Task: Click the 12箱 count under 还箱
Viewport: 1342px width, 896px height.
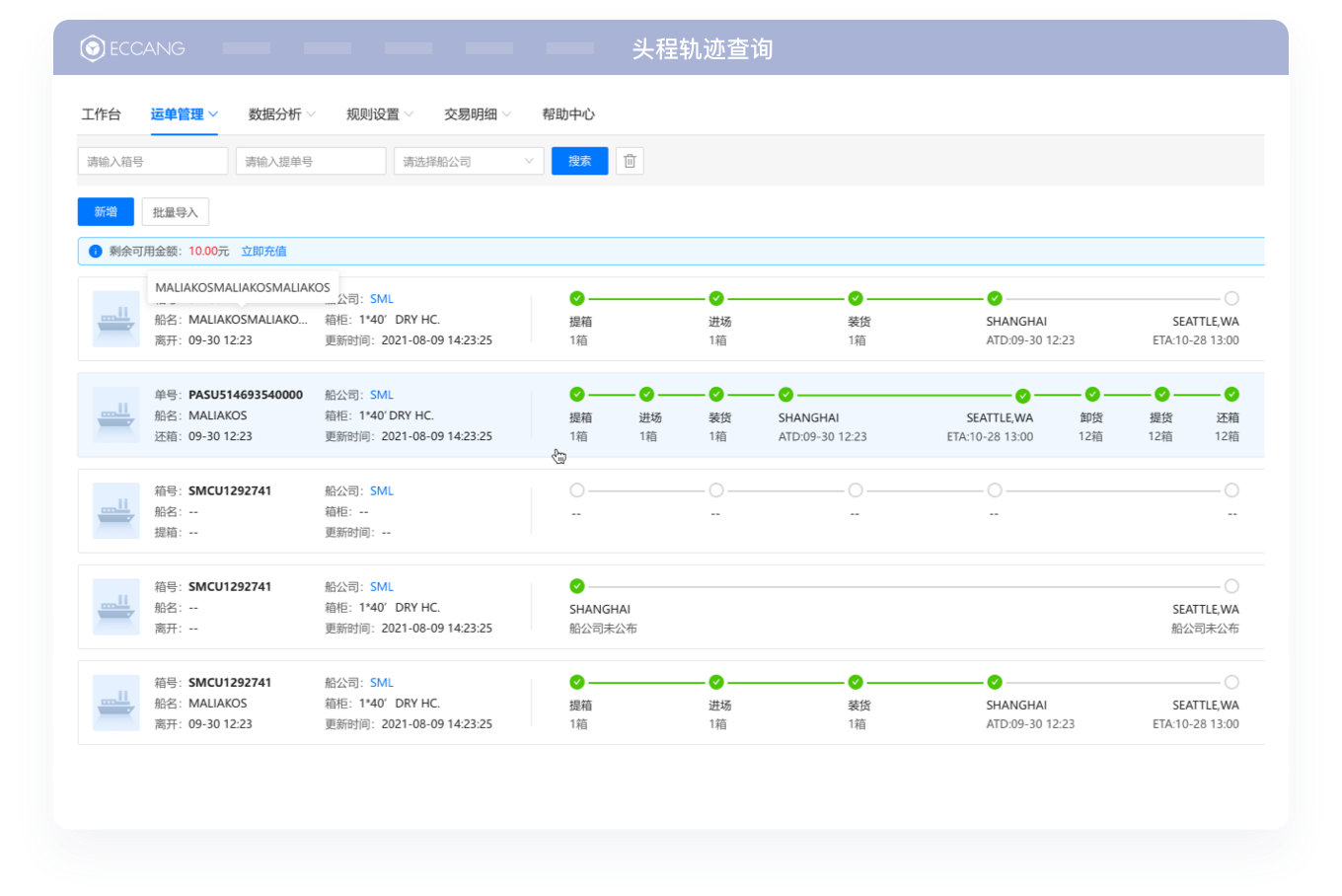Action: pyautogui.click(x=1227, y=436)
